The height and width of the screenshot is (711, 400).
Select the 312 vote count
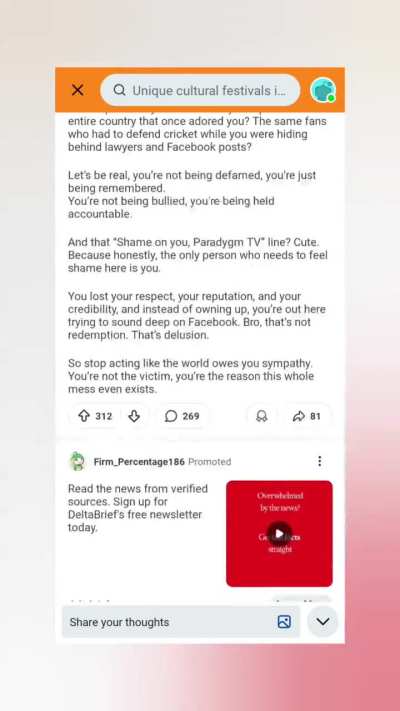[x=103, y=416]
